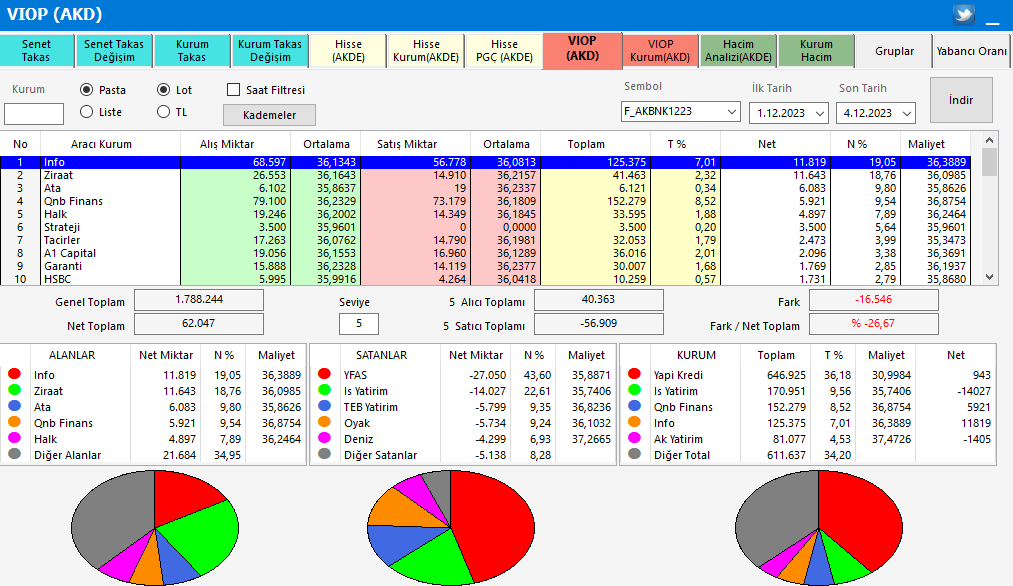Click the ALANLAR pie chart
The width and height of the screenshot is (1013, 586).
pos(155,527)
